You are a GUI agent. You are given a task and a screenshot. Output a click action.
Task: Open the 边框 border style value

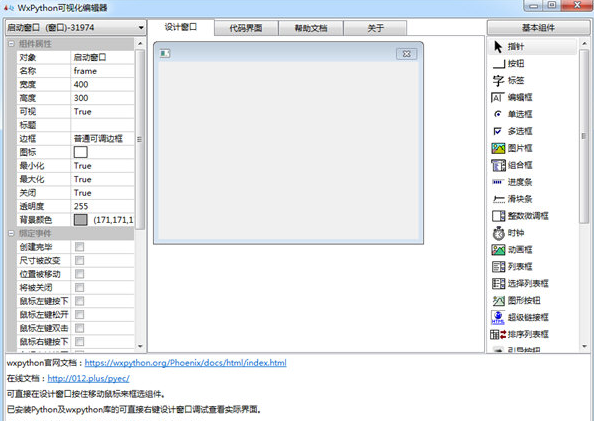click(x=102, y=139)
